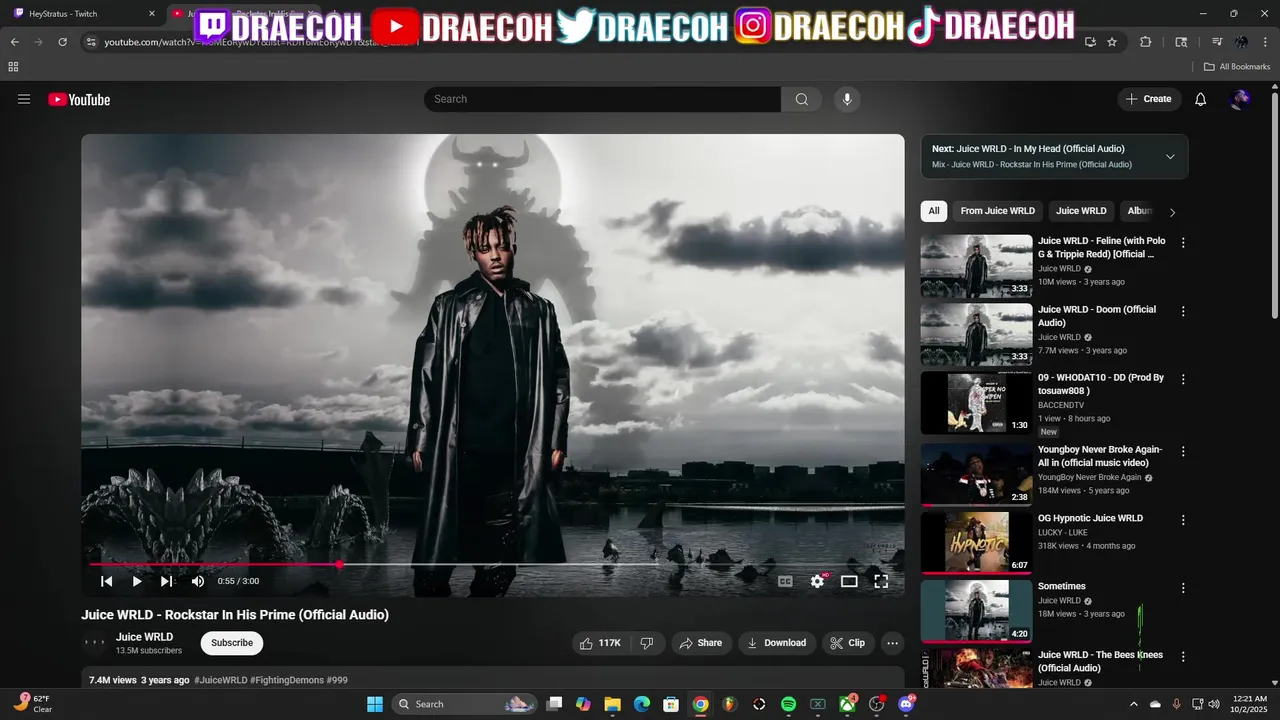This screenshot has width=1280, height=720.
Task: Select the Albums filter chip
Action: click(1140, 211)
